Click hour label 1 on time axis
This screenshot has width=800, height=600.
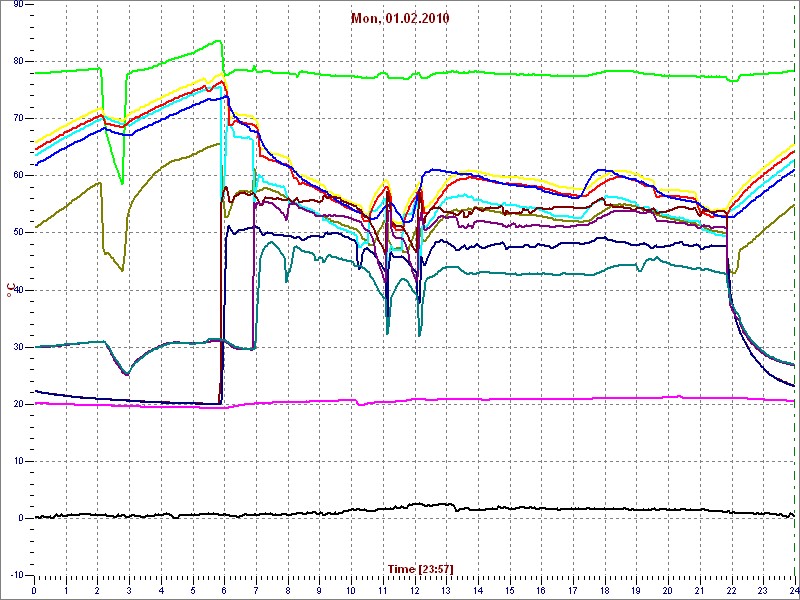(66, 590)
